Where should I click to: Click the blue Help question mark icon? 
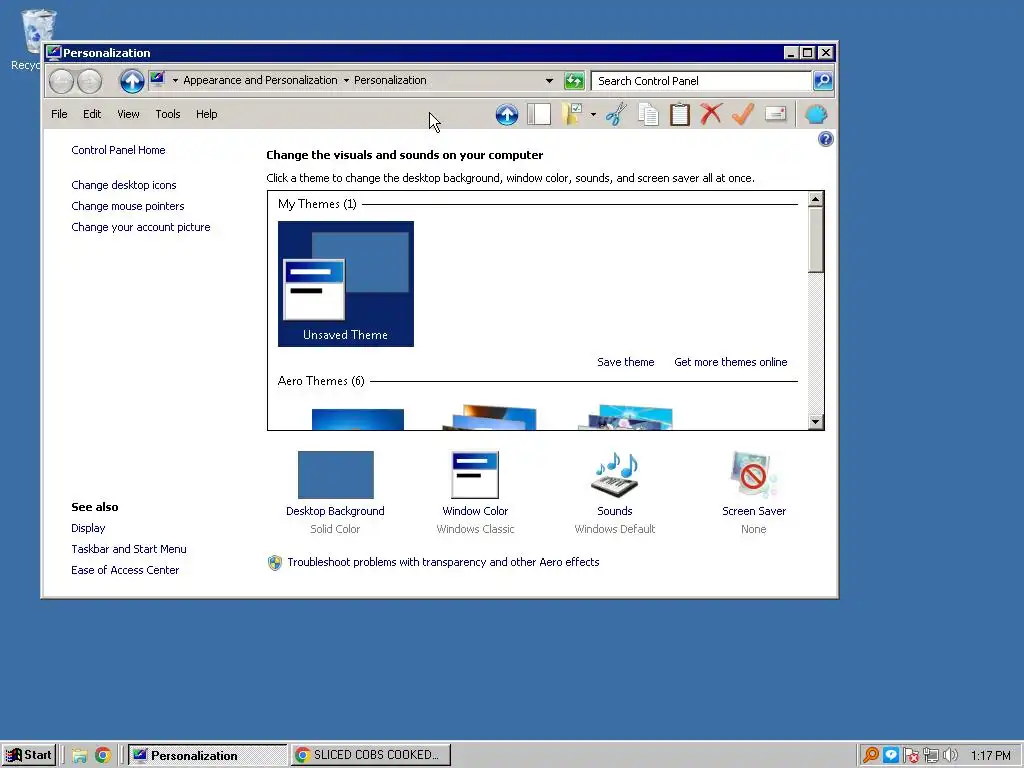pyautogui.click(x=825, y=139)
